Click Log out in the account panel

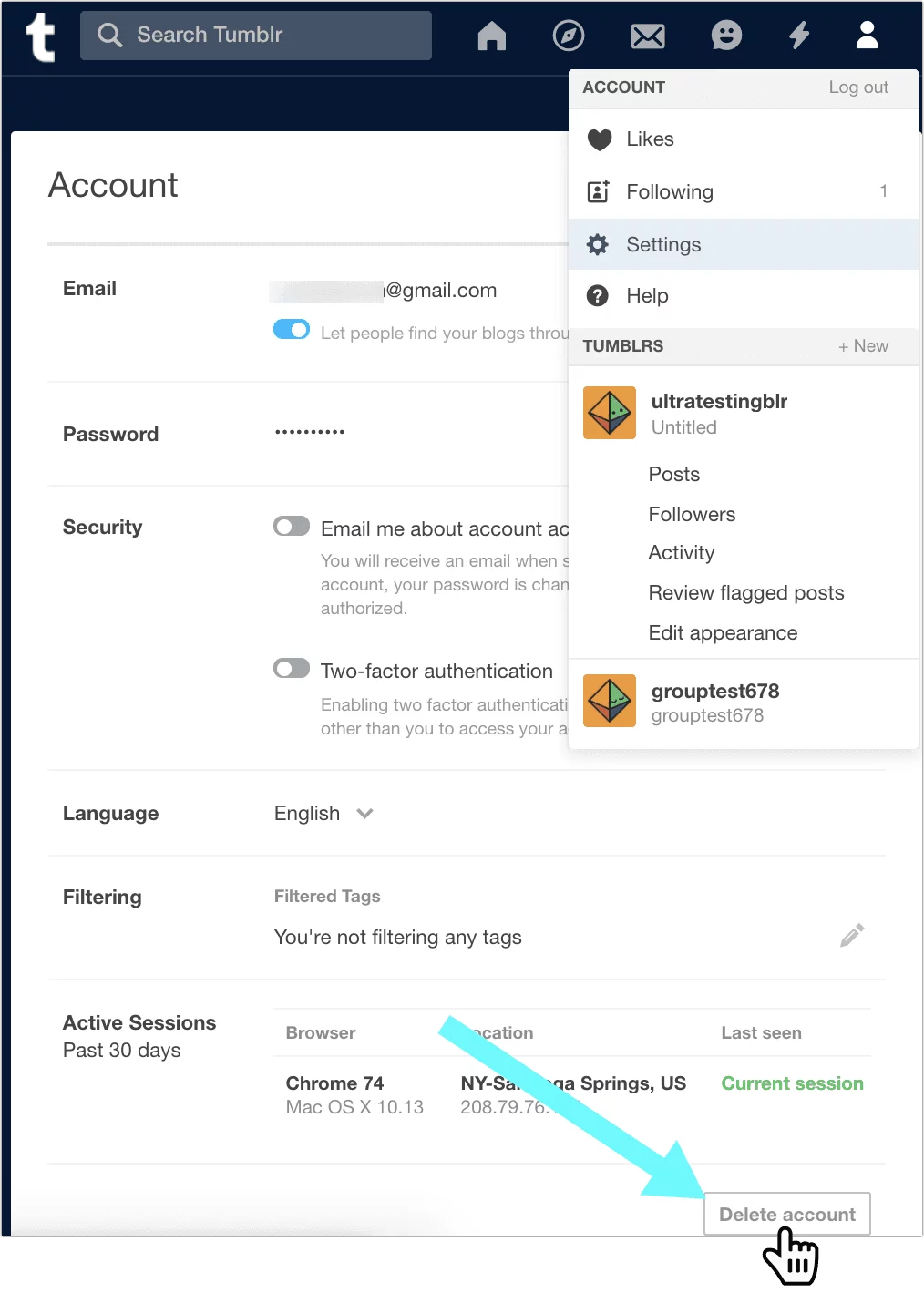pos(857,87)
